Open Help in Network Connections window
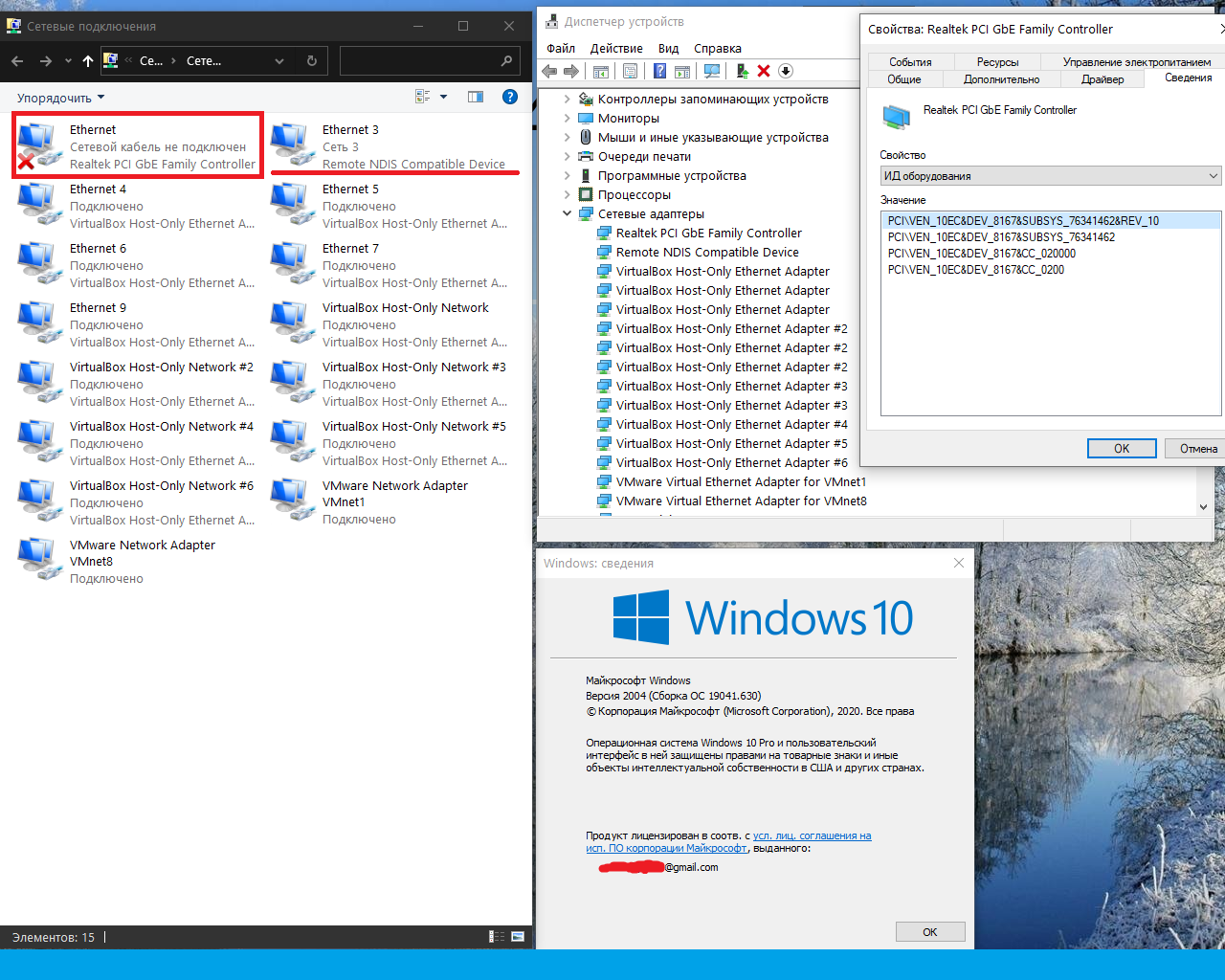This screenshot has width=1225, height=980. tap(510, 97)
